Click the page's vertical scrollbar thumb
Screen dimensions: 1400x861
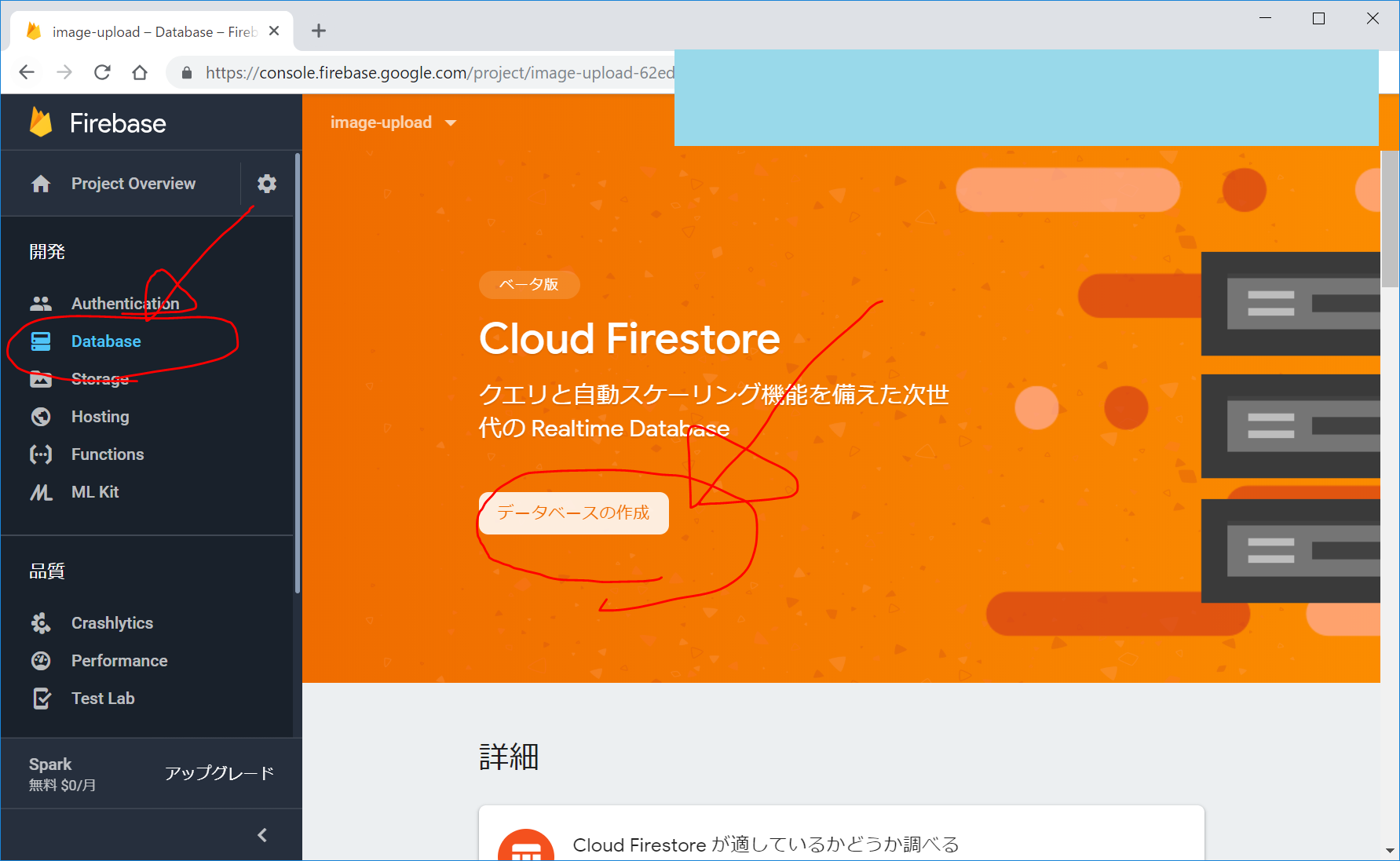click(x=1390, y=218)
